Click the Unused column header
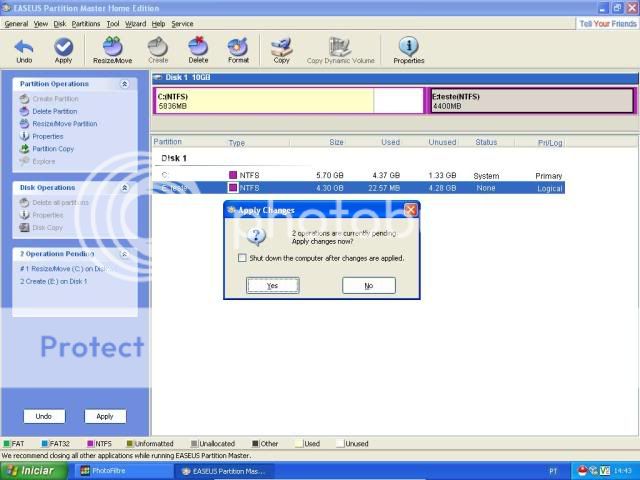This screenshot has height=480, width=640. pyautogui.click(x=442, y=142)
